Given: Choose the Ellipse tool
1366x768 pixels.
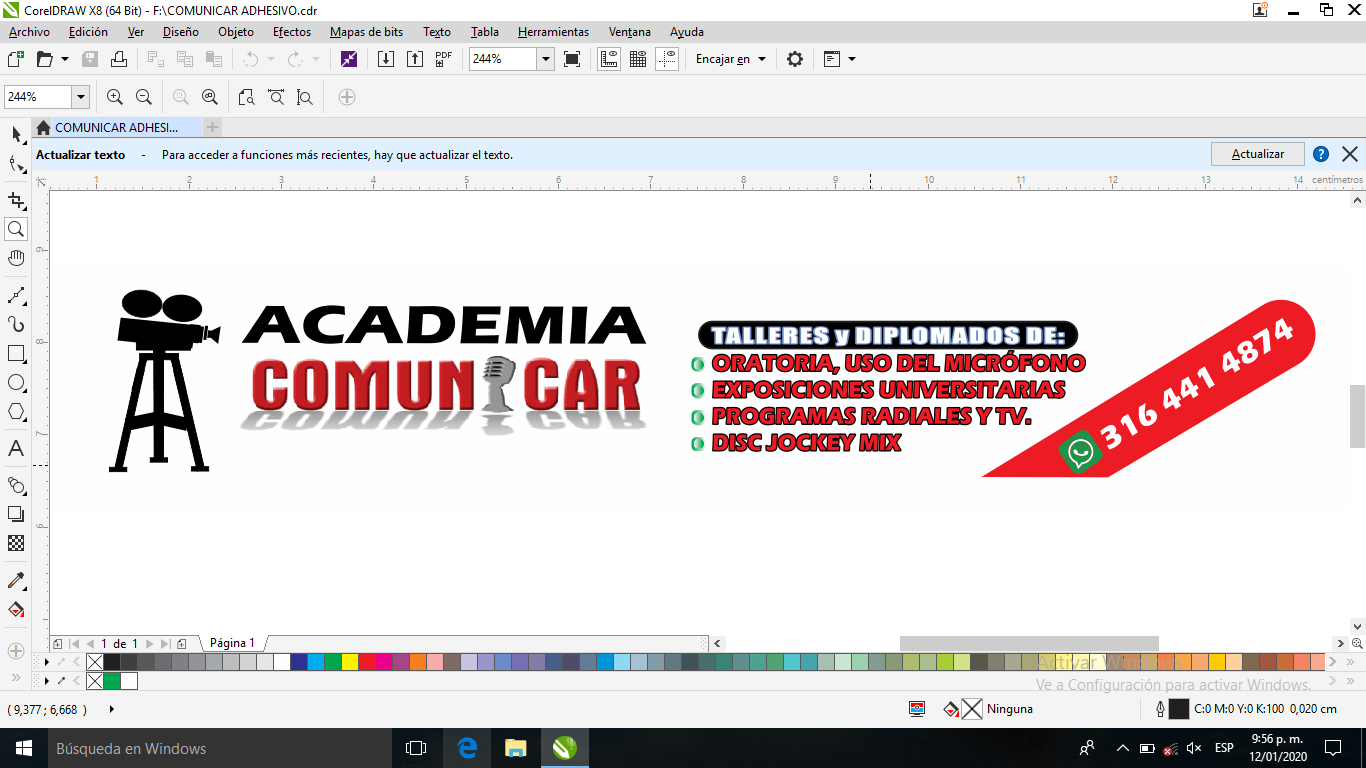Looking at the screenshot, I should 16,383.
